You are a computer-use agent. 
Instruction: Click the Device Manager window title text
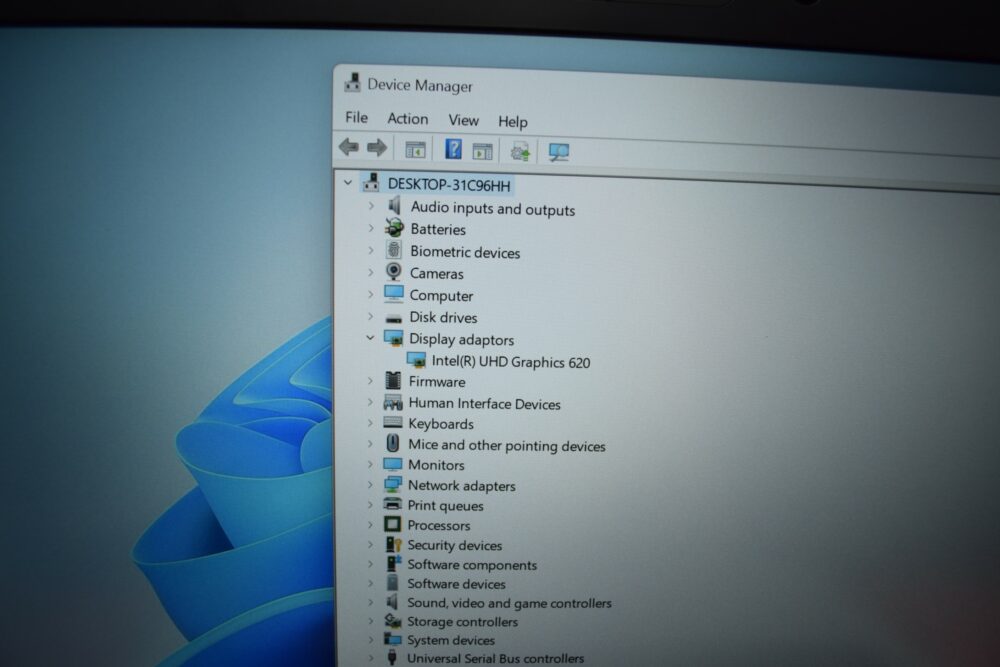pyautogui.click(x=420, y=85)
